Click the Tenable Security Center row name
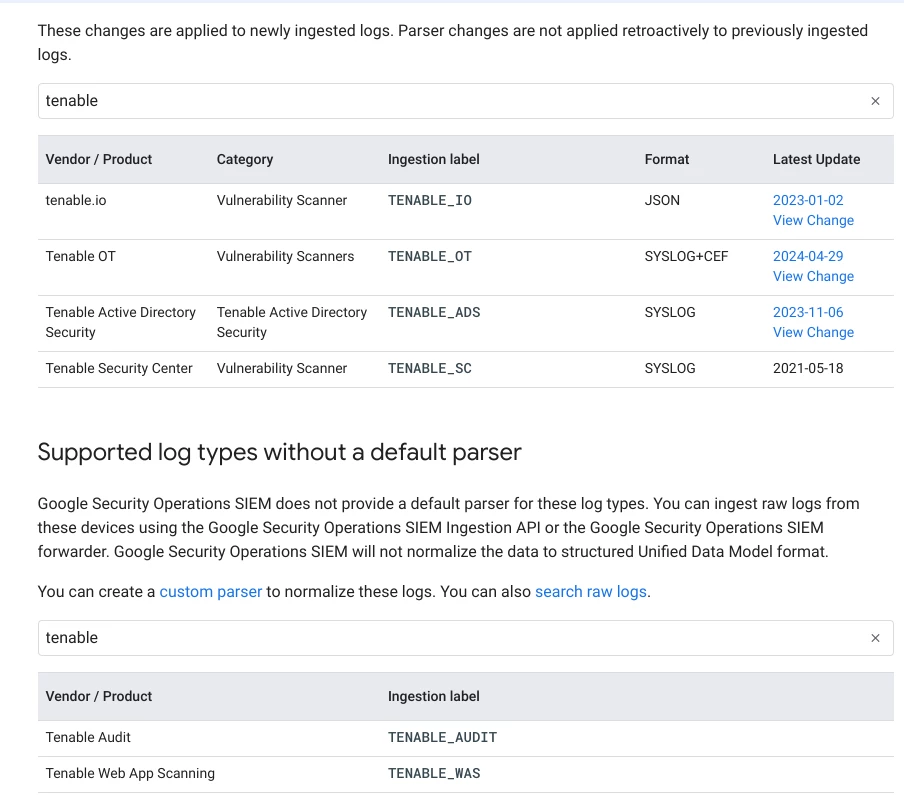This screenshot has width=904, height=795. (x=119, y=368)
